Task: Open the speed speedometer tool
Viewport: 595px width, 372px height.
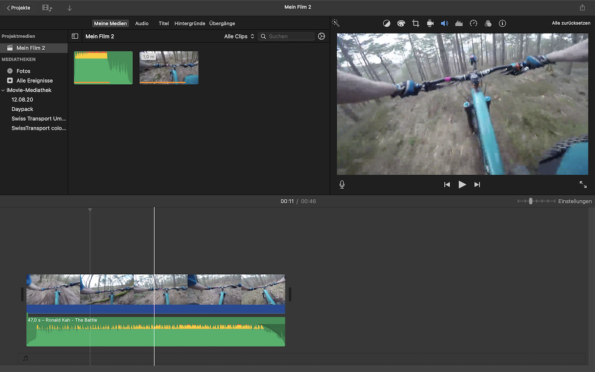Action: point(473,23)
